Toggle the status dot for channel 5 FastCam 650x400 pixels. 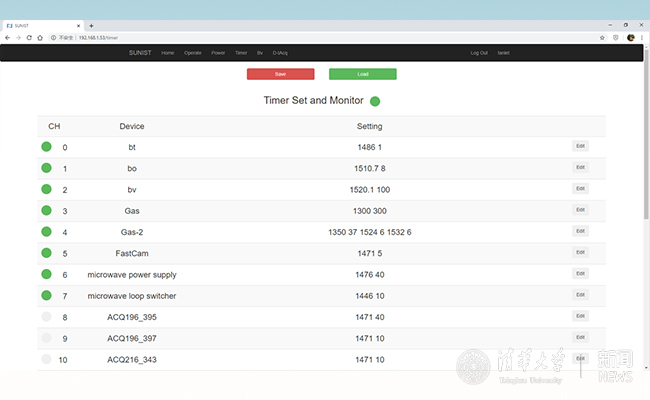pos(46,253)
